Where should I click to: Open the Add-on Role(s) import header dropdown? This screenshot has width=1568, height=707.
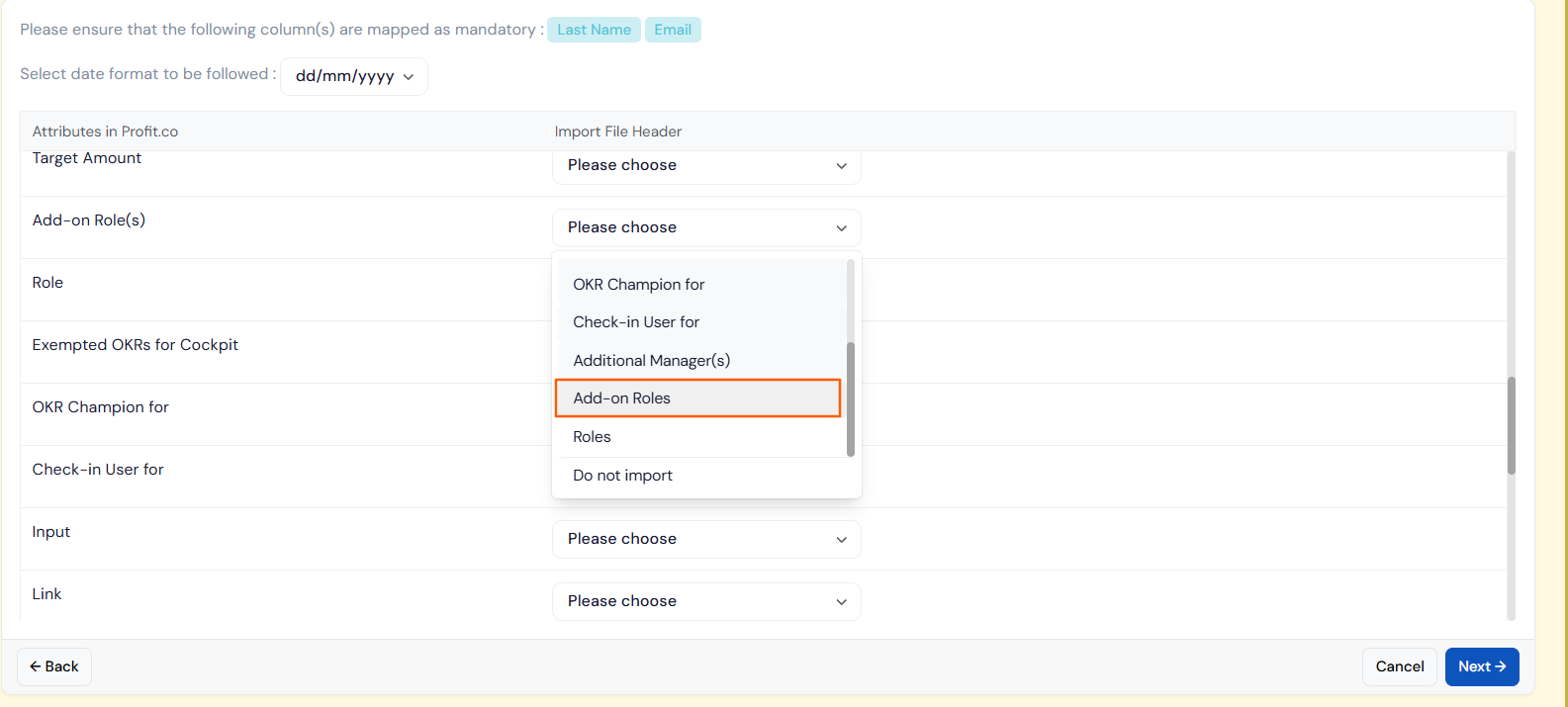click(x=706, y=227)
